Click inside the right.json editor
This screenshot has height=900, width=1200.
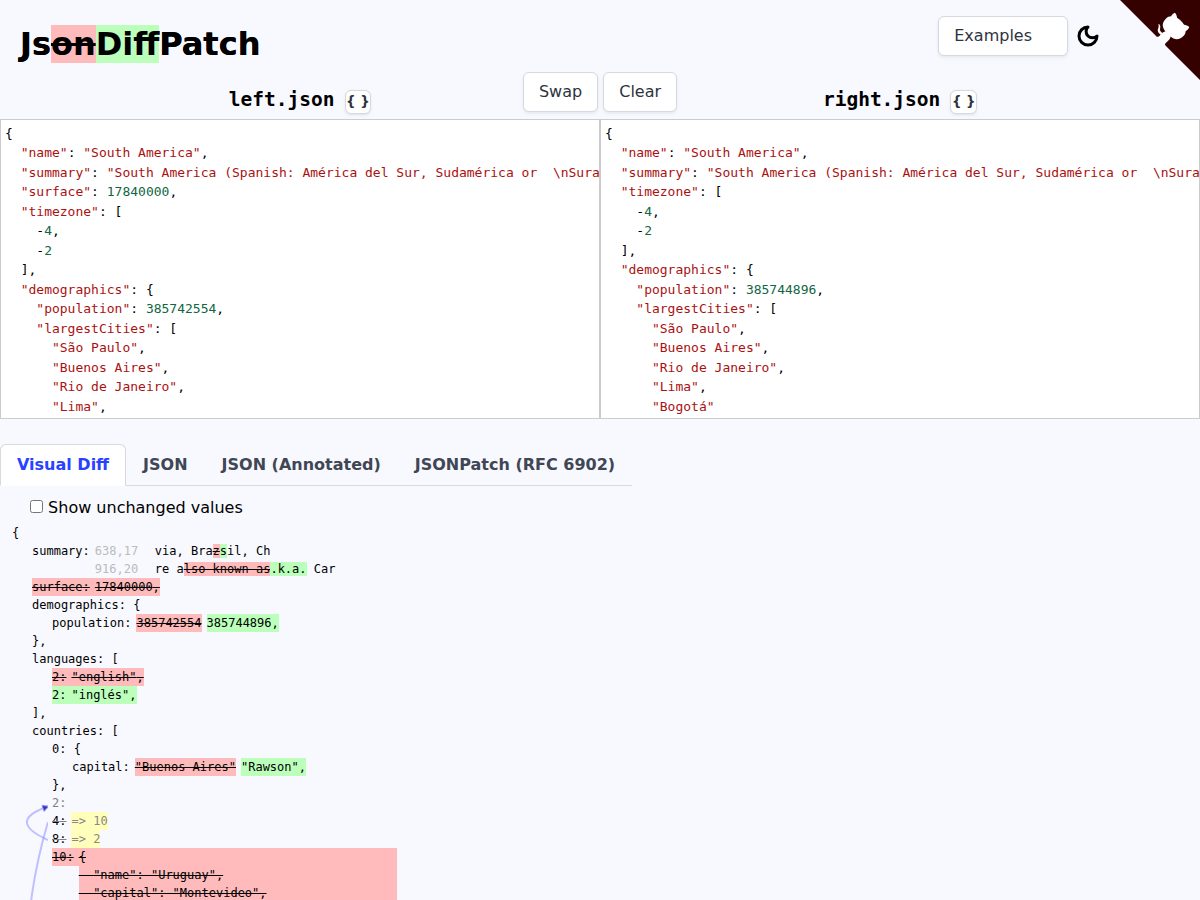(900, 269)
